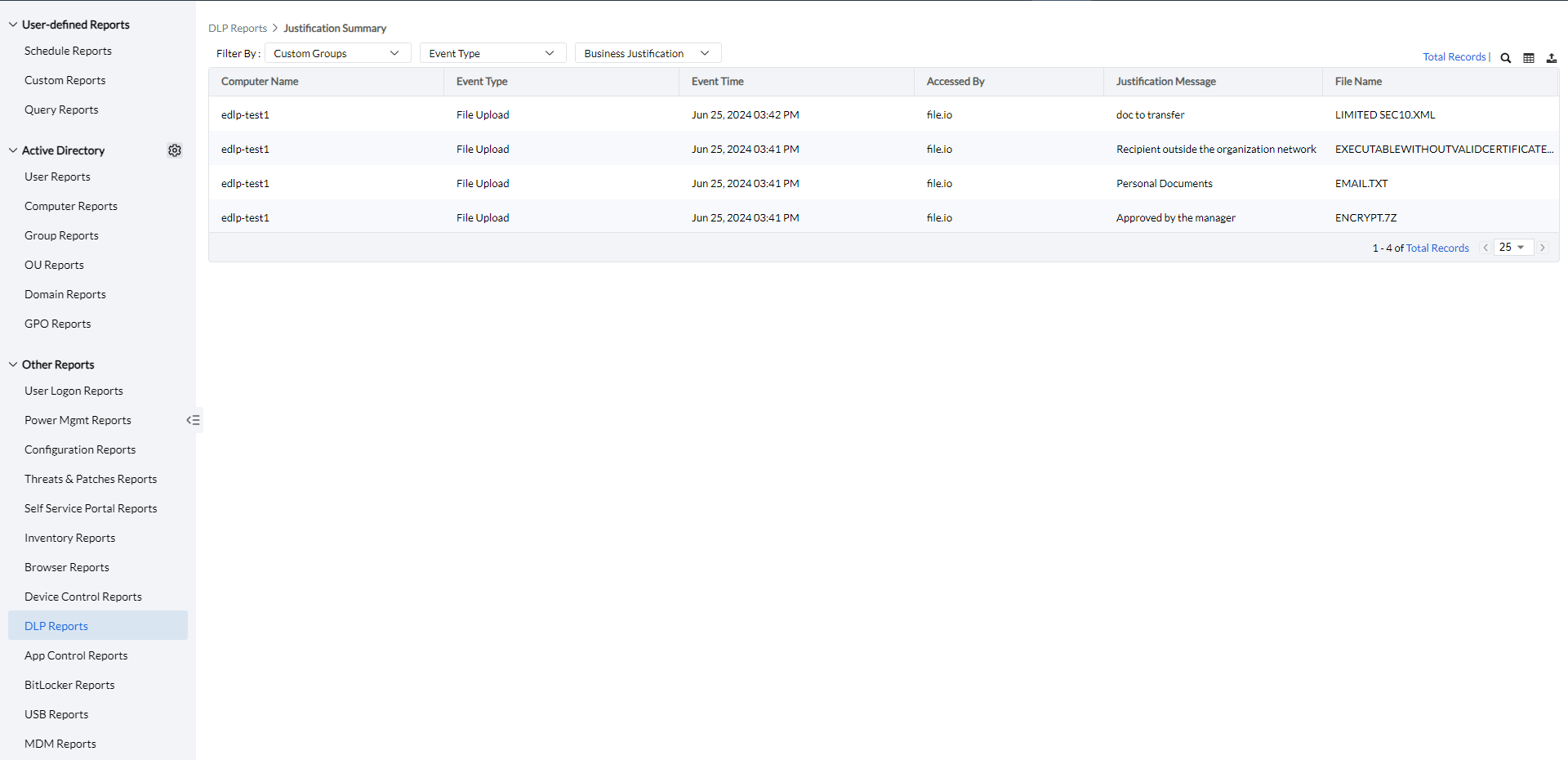Open Computer Reports
The height and width of the screenshot is (760, 1568).
(x=71, y=206)
